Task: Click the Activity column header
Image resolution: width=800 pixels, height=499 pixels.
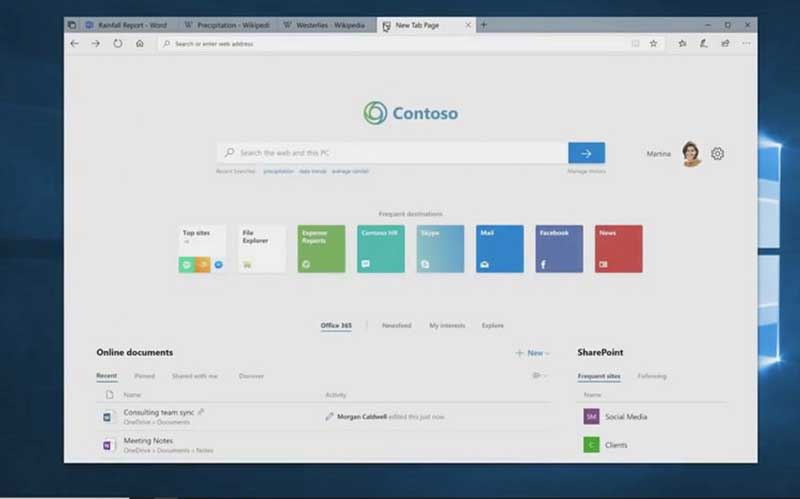Action: click(x=336, y=395)
